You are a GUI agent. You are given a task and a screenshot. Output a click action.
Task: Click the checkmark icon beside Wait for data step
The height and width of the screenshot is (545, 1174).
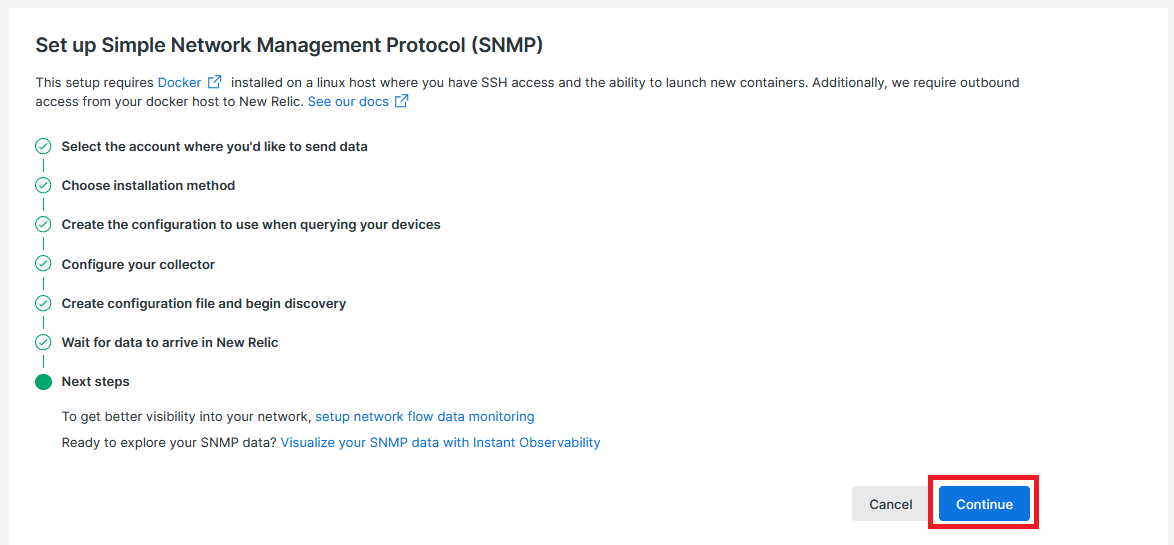pos(43,342)
